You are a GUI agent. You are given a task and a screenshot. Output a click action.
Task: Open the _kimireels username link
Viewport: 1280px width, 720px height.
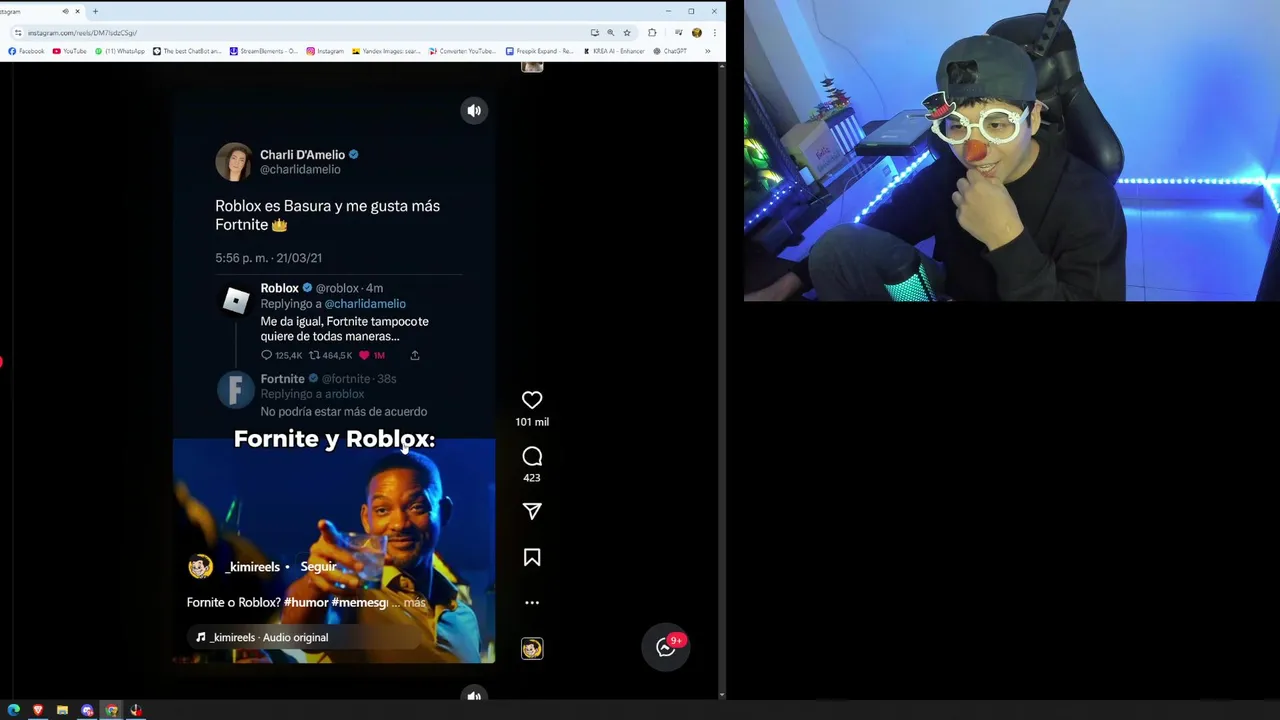(252, 566)
